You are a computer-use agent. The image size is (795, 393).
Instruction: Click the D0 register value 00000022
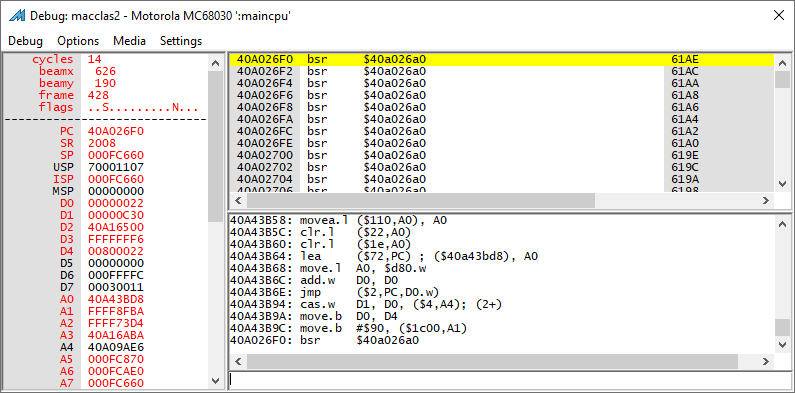tap(116, 203)
